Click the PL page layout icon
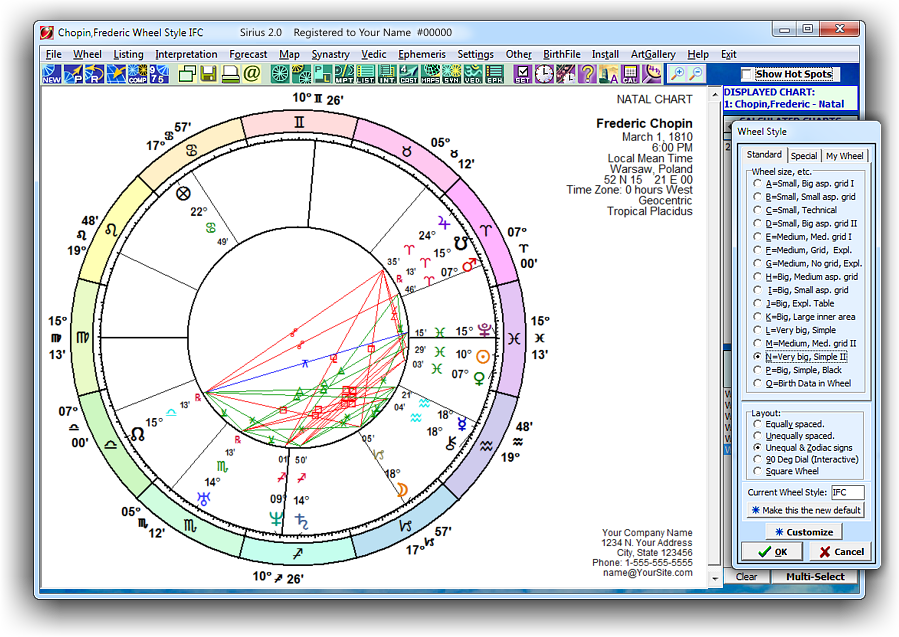This screenshot has width=899, height=637. 322,74
